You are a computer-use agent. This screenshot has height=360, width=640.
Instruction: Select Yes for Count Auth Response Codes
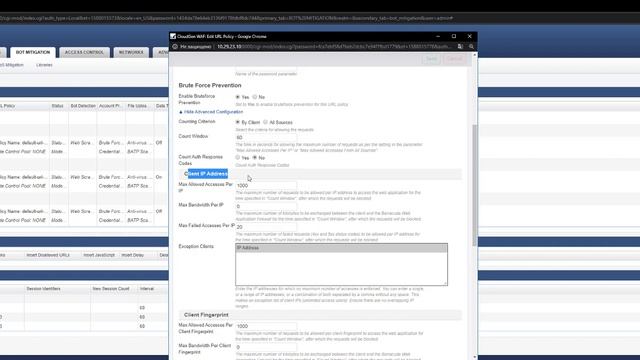coord(238,158)
